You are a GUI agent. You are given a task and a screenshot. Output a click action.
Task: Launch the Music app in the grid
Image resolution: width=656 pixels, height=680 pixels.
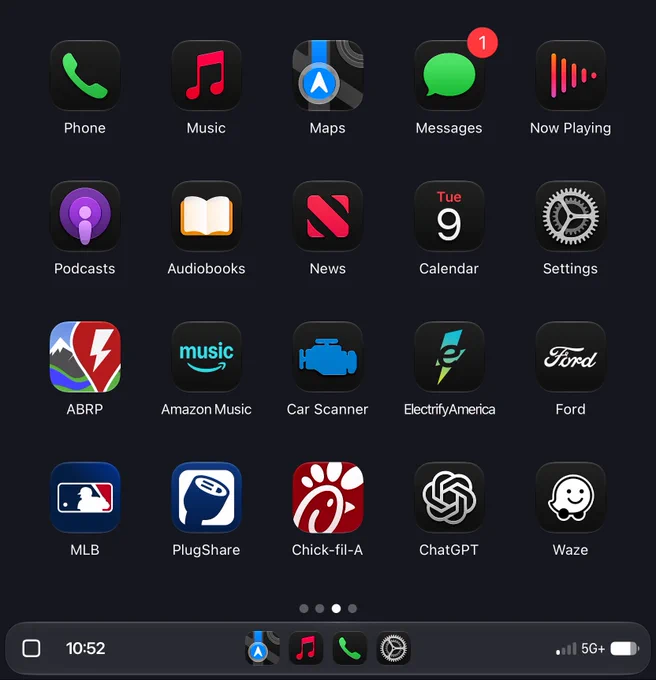[x=206, y=75]
